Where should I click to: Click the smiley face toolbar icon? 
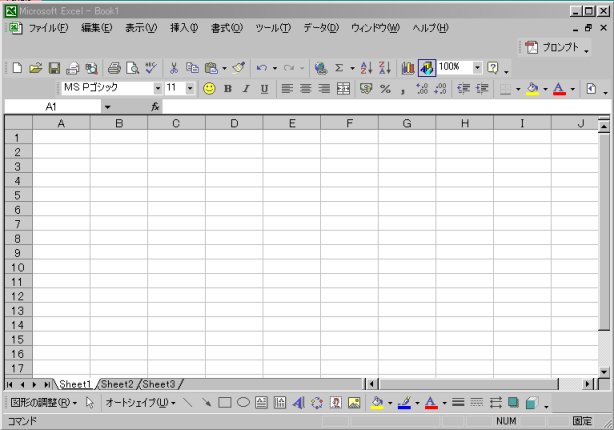click(x=209, y=89)
